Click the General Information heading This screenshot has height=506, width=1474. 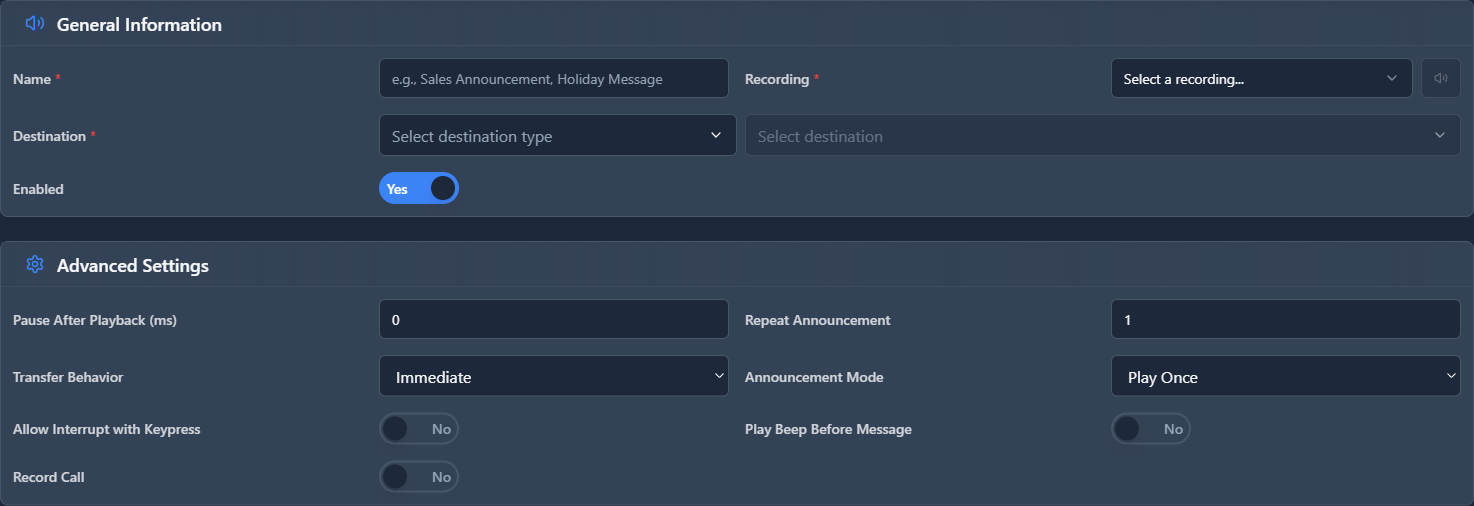[139, 24]
